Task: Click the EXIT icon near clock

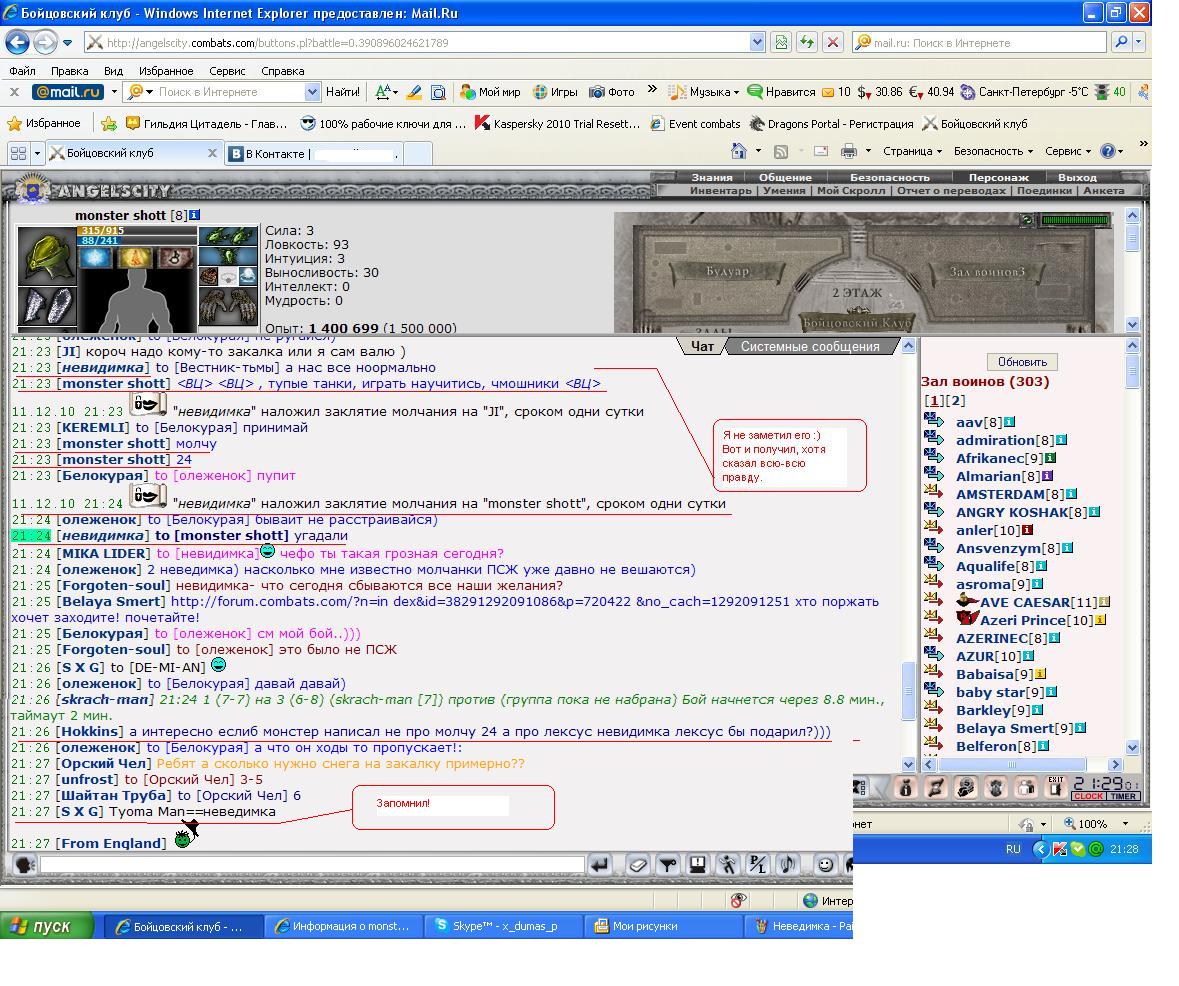Action: pos(1056,787)
